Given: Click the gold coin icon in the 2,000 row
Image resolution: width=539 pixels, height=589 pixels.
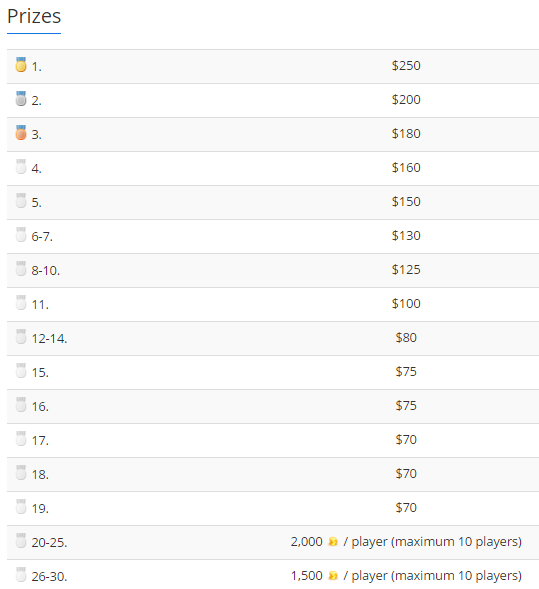Looking at the screenshot, I should click(x=333, y=542).
